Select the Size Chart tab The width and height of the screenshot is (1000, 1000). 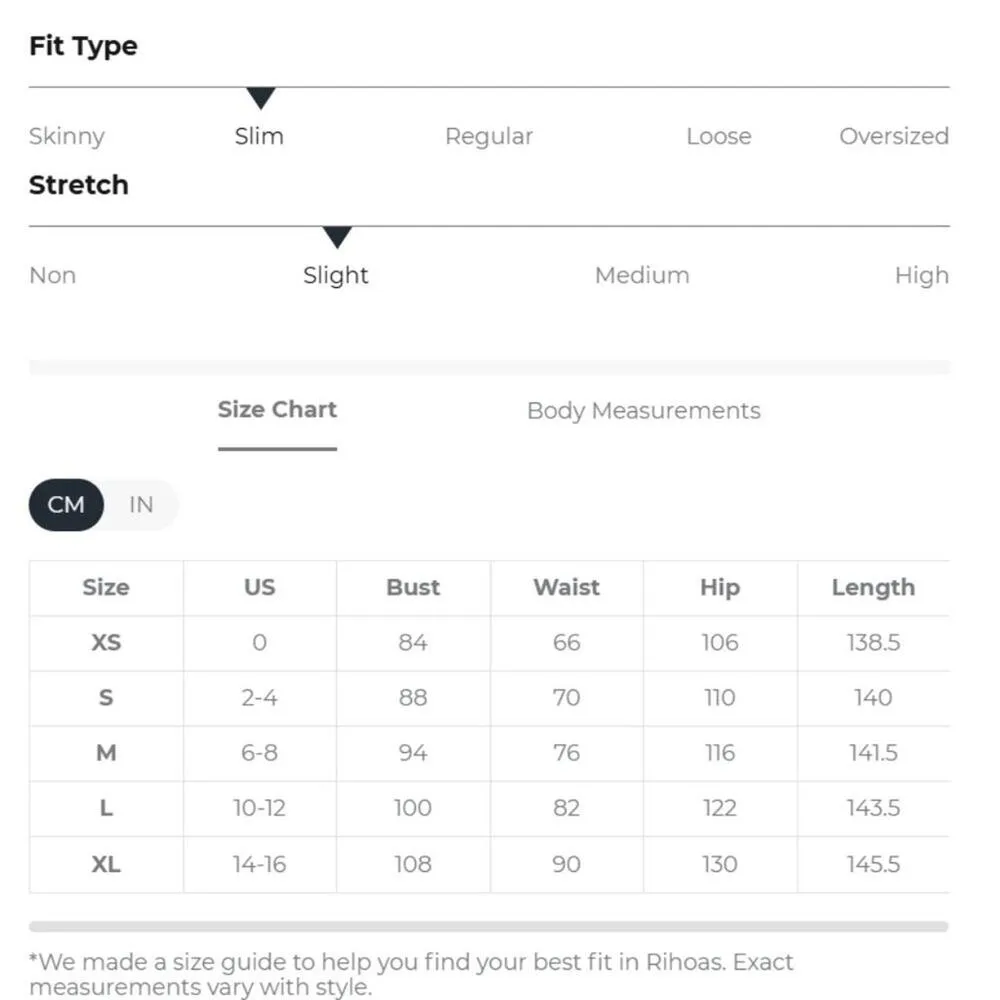[x=277, y=410]
